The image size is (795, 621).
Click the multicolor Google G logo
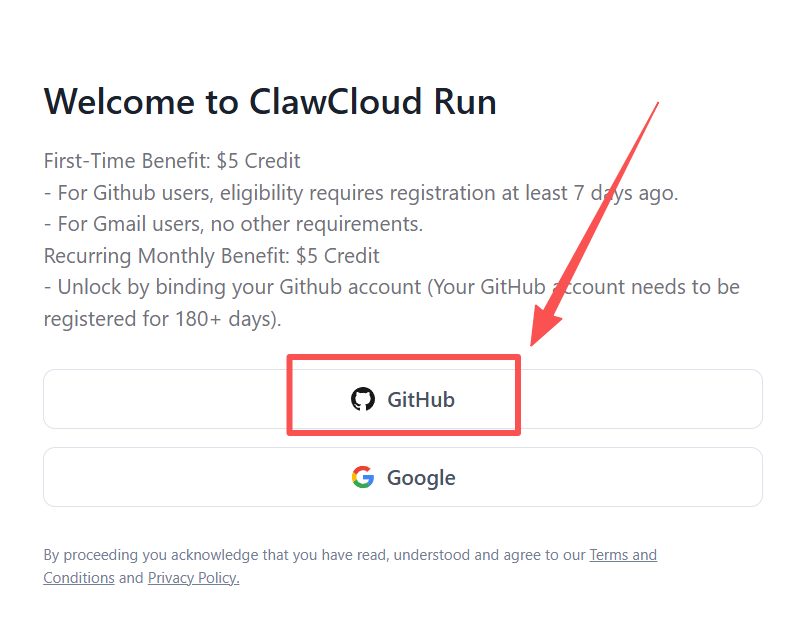point(363,478)
